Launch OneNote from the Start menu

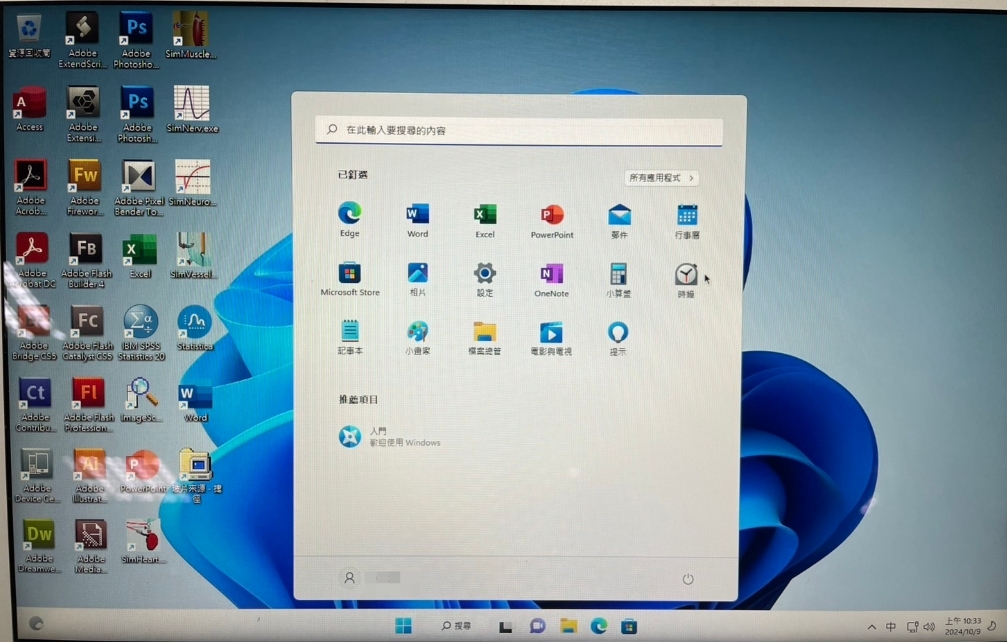(x=551, y=280)
